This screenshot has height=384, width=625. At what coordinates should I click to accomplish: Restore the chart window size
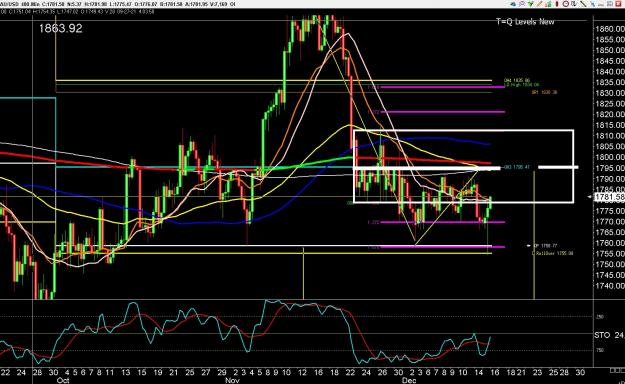610,4
